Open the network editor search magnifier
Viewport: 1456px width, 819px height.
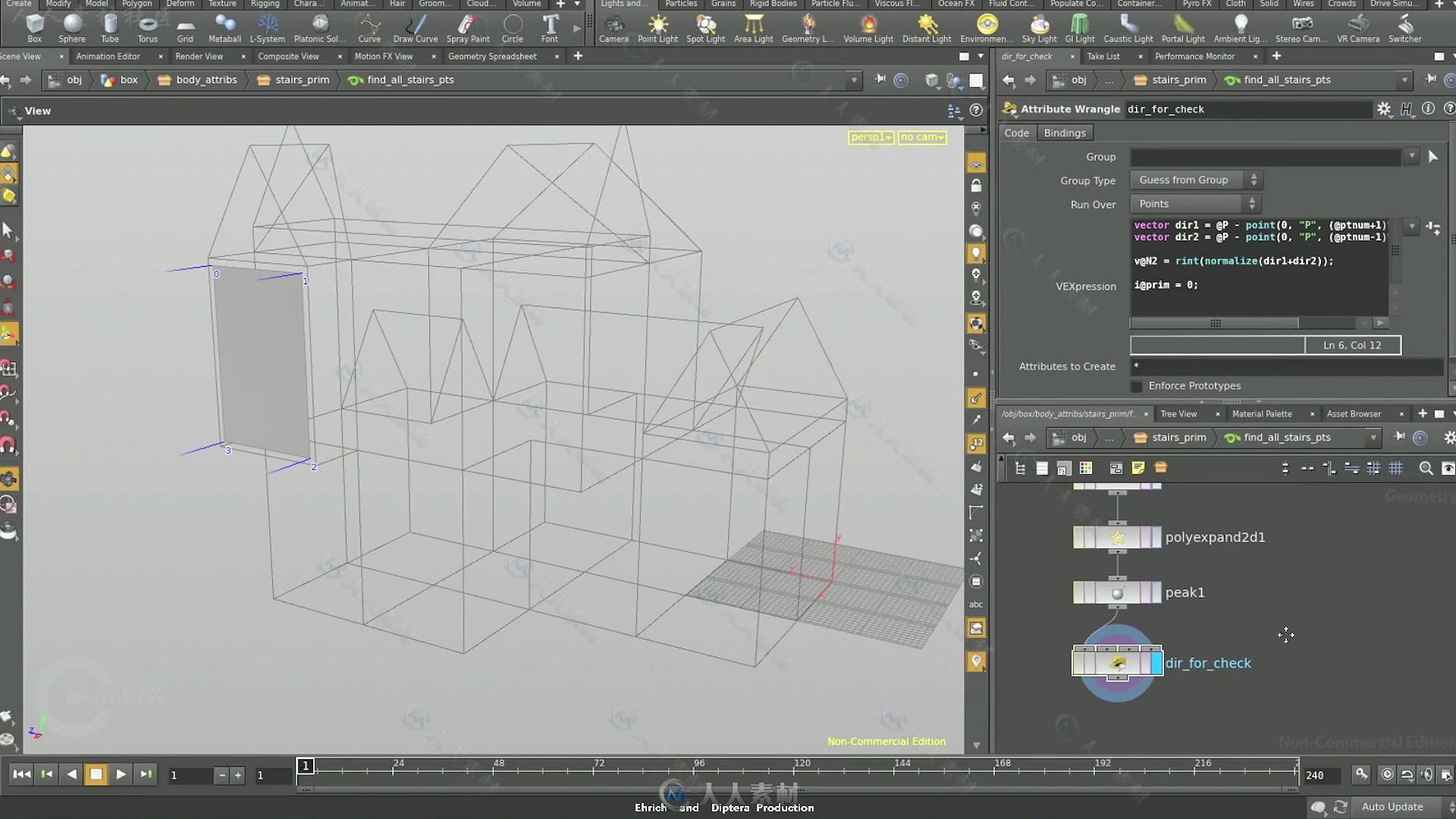pos(1426,469)
